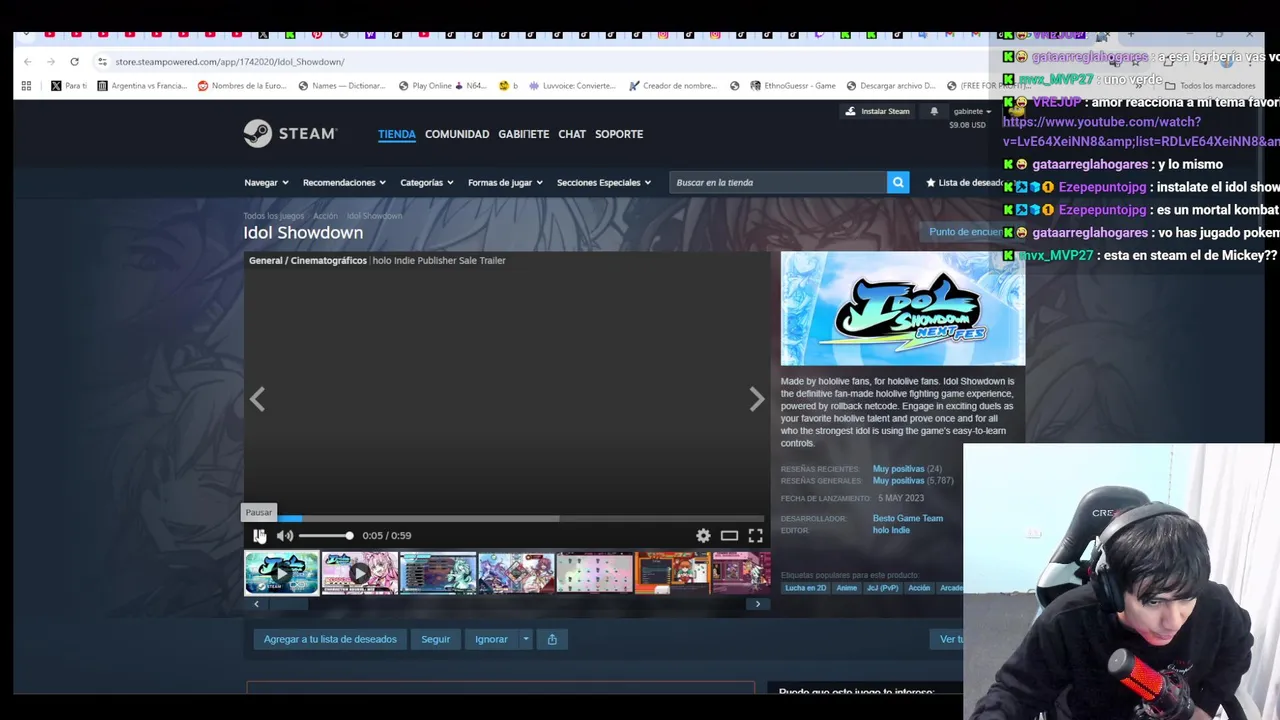Seek on the trailer progress bar
1280x720 pixels.
(x=506, y=518)
